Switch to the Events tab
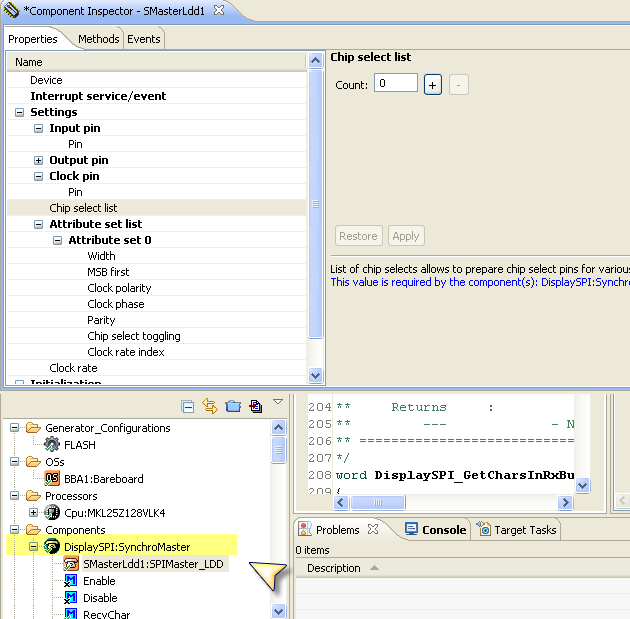 click(x=143, y=39)
